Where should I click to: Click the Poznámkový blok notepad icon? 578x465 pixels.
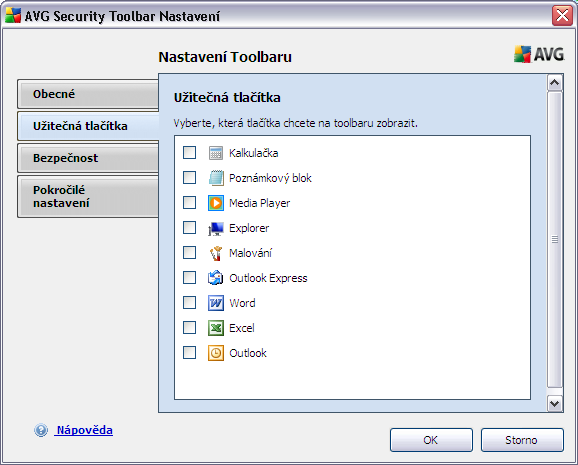tap(216, 178)
